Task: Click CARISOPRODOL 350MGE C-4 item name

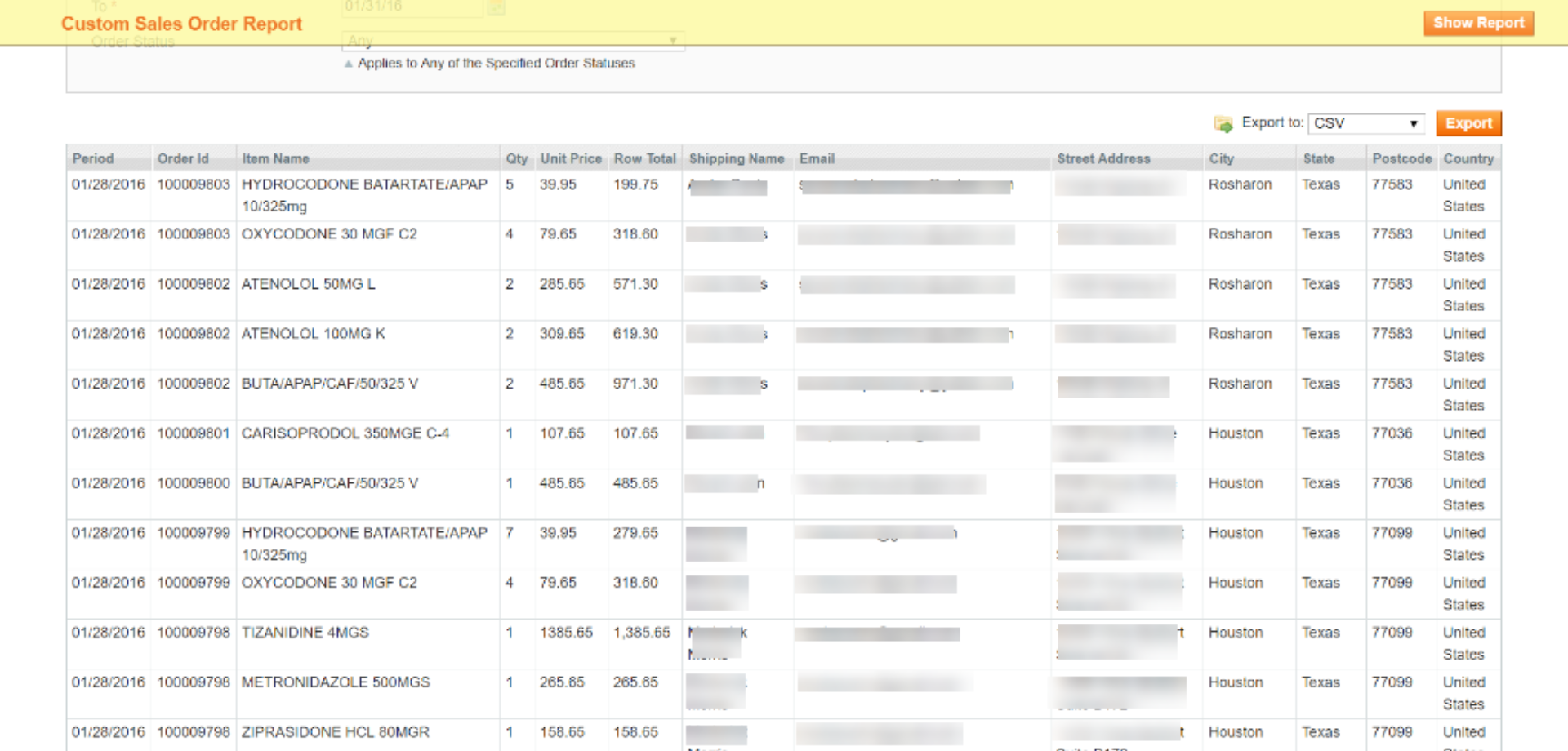Action: pos(345,433)
